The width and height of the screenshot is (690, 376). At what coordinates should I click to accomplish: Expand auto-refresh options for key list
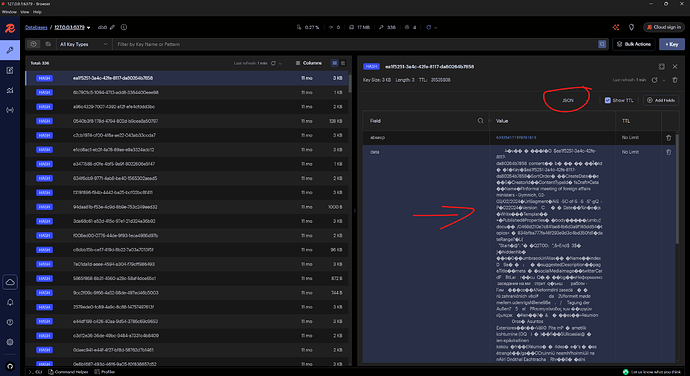[280, 63]
